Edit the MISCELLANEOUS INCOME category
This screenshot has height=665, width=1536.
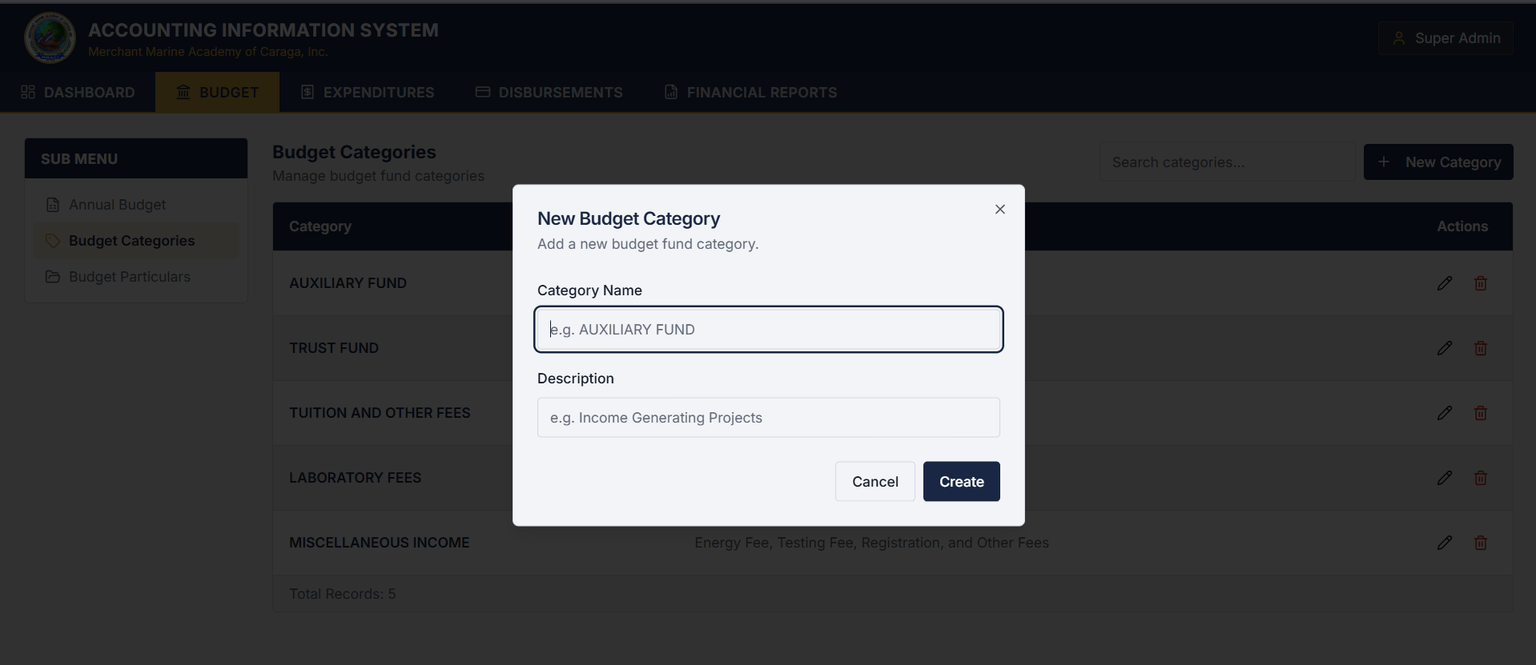[x=1444, y=543]
